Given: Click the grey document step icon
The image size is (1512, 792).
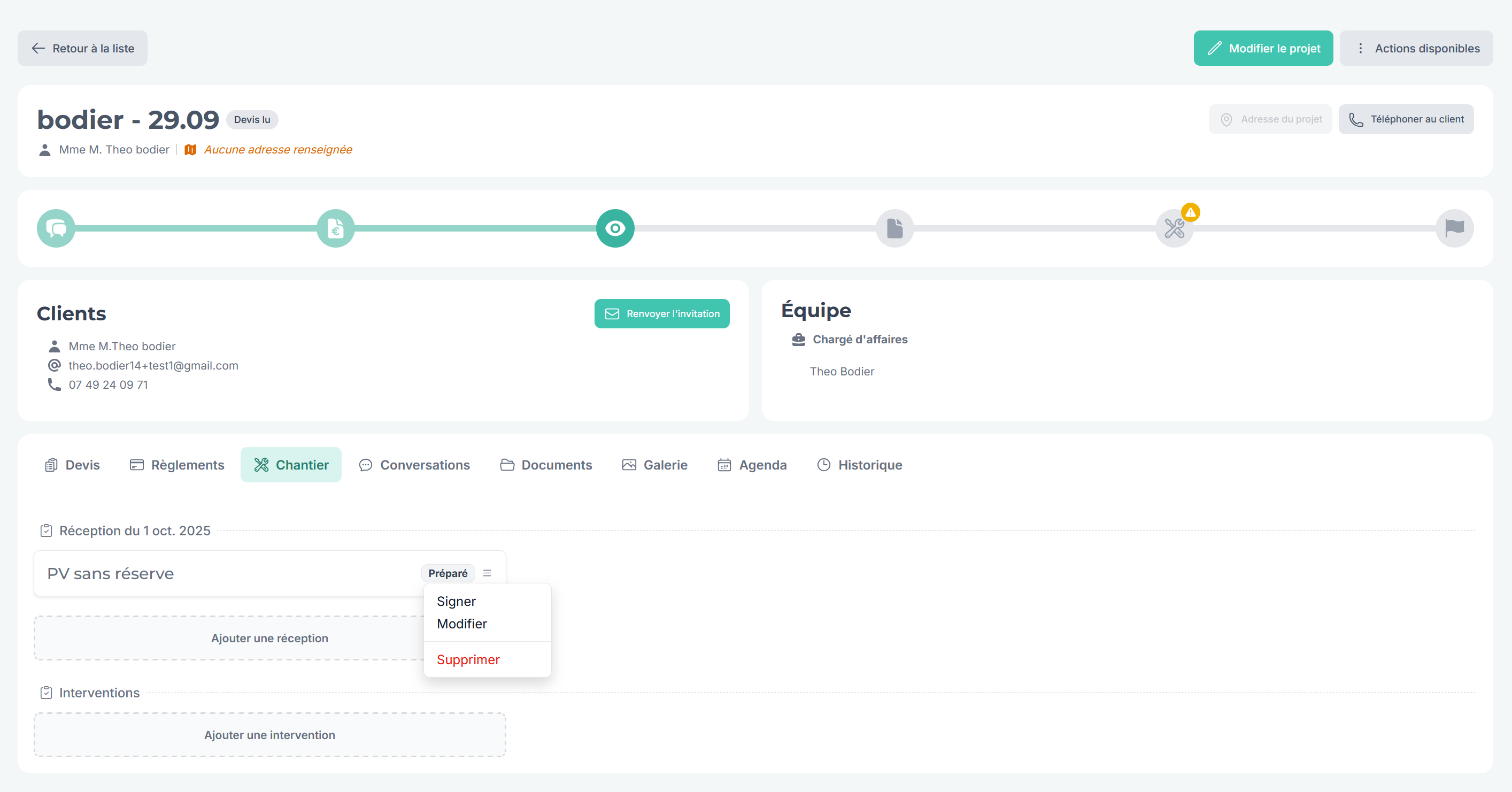Looking at the screenshot, I should [894, 228].
